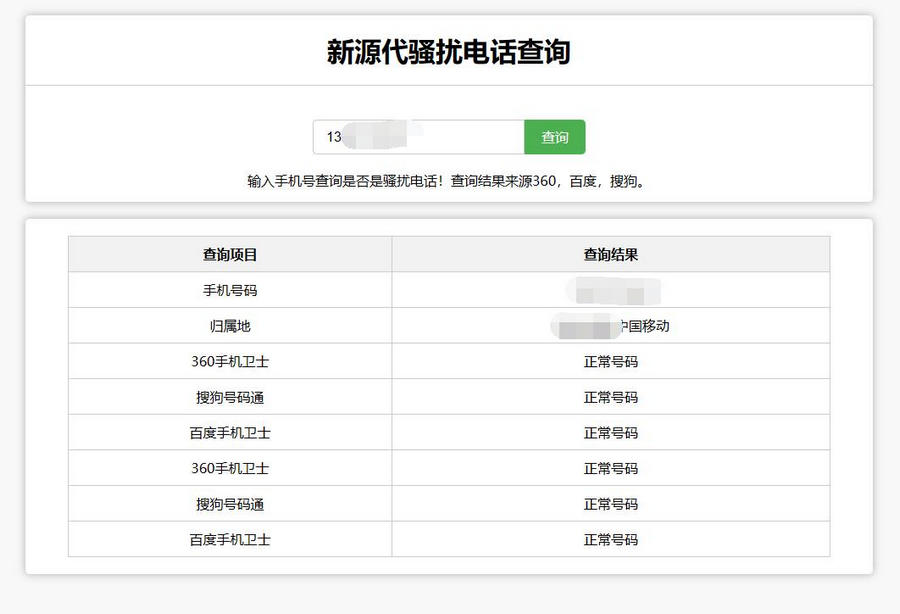
Task: Select the 手机号码 row label
Action: tap(229, 289)
